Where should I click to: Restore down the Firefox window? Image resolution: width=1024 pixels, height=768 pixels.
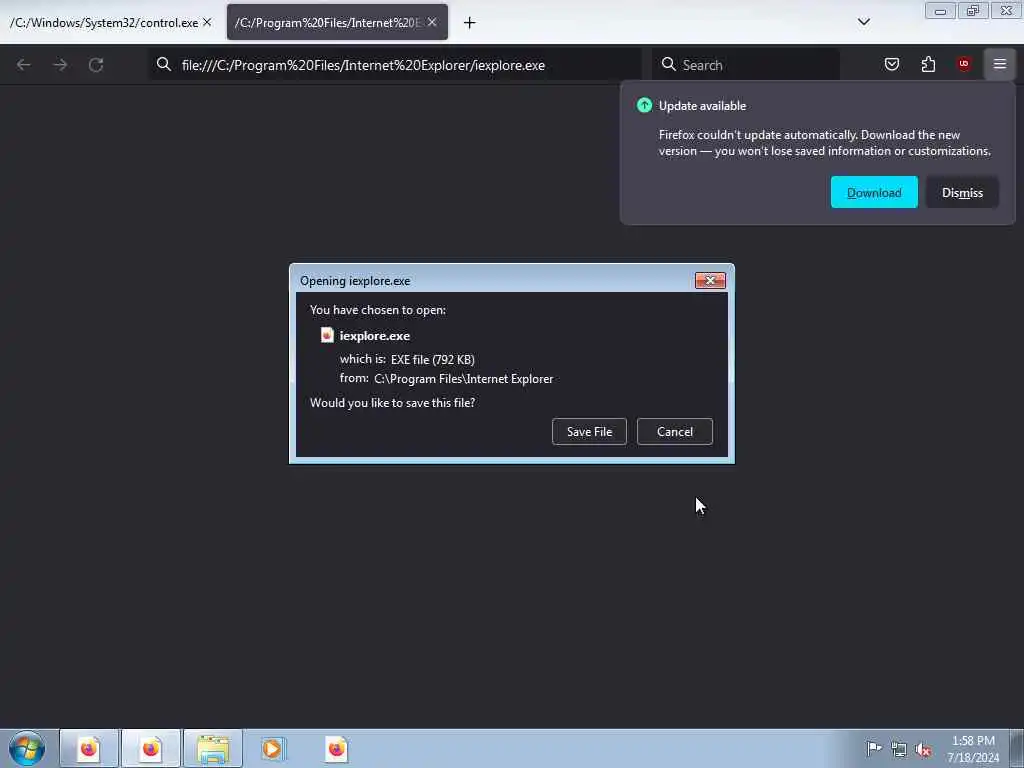(972, 10)
